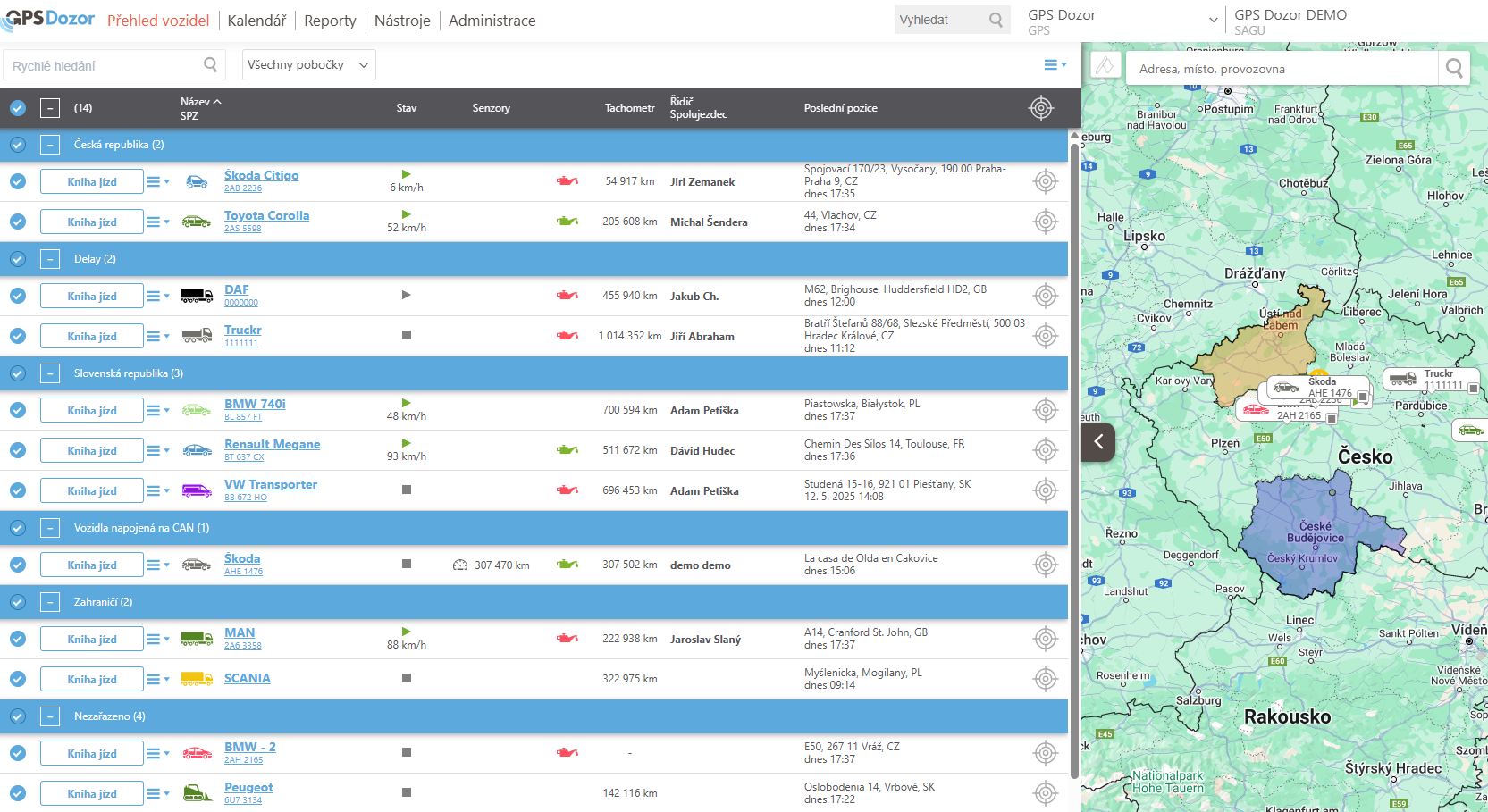The width and height of the screenshot is (1488, 812).
Task: Open the Všechny pobočky dropdown
Action: click(307, 65)
